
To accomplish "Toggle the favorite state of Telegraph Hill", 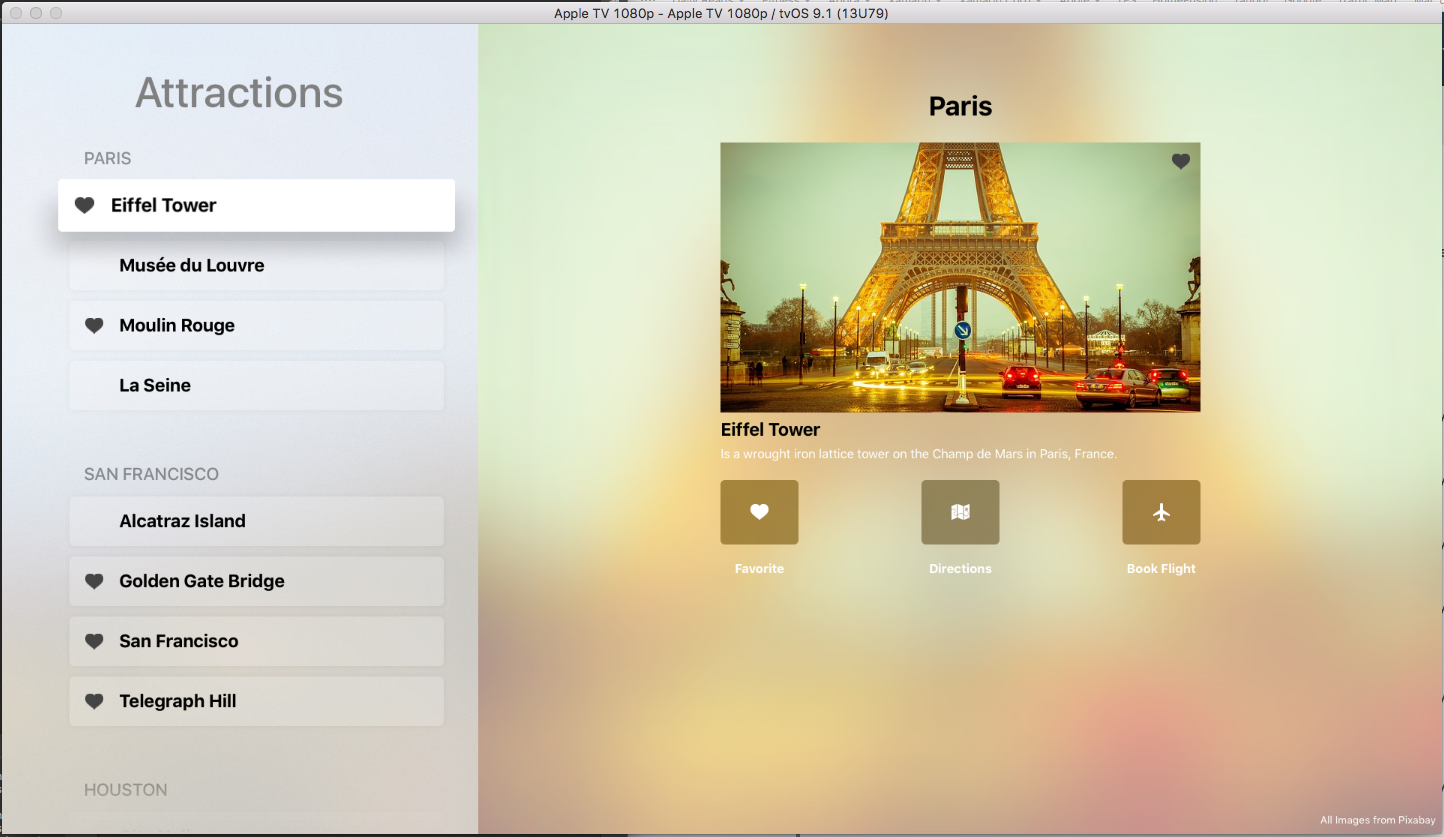I will point(94,701).
